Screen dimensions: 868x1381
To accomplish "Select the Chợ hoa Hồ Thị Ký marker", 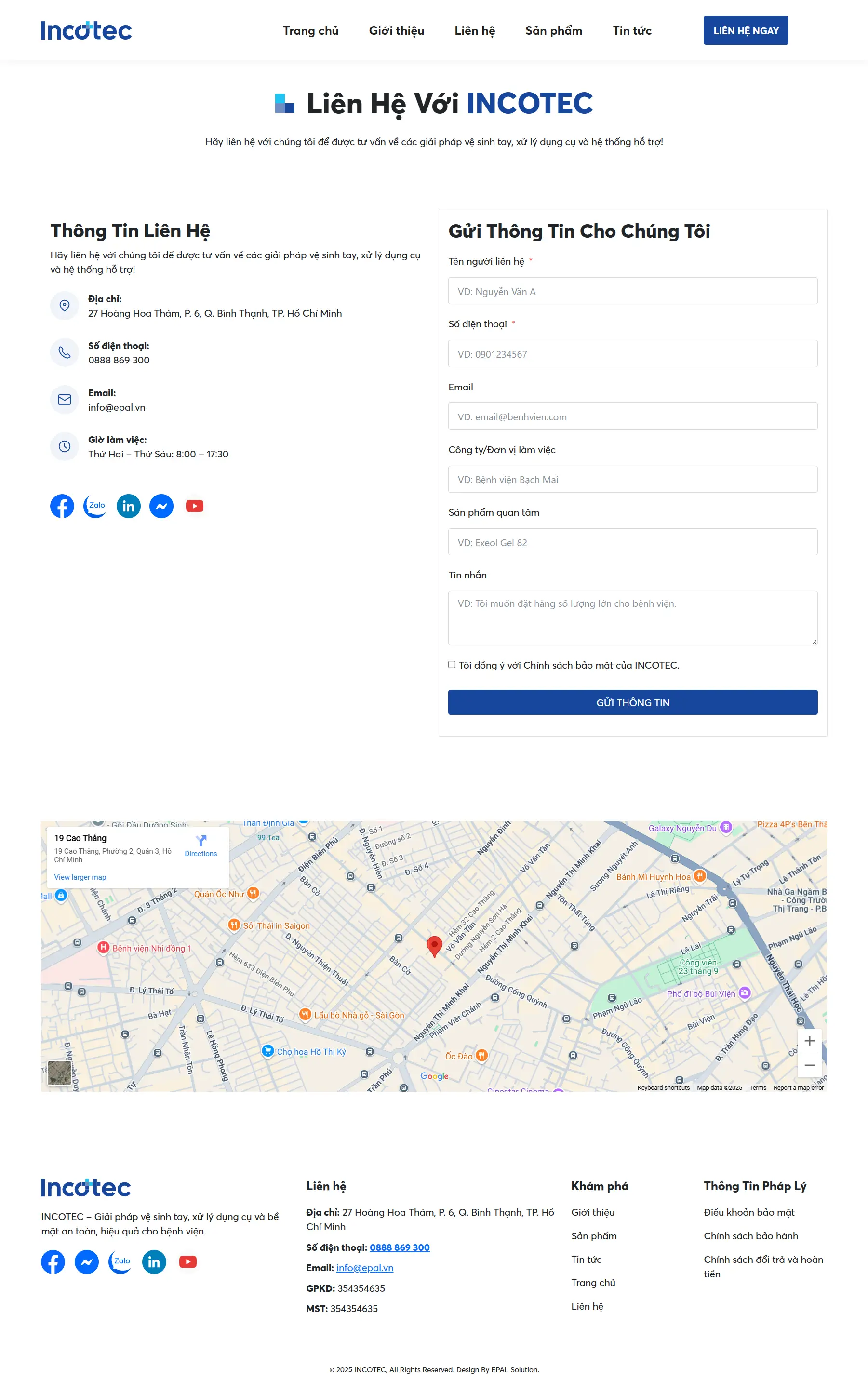I will [x=268, y=1051].
